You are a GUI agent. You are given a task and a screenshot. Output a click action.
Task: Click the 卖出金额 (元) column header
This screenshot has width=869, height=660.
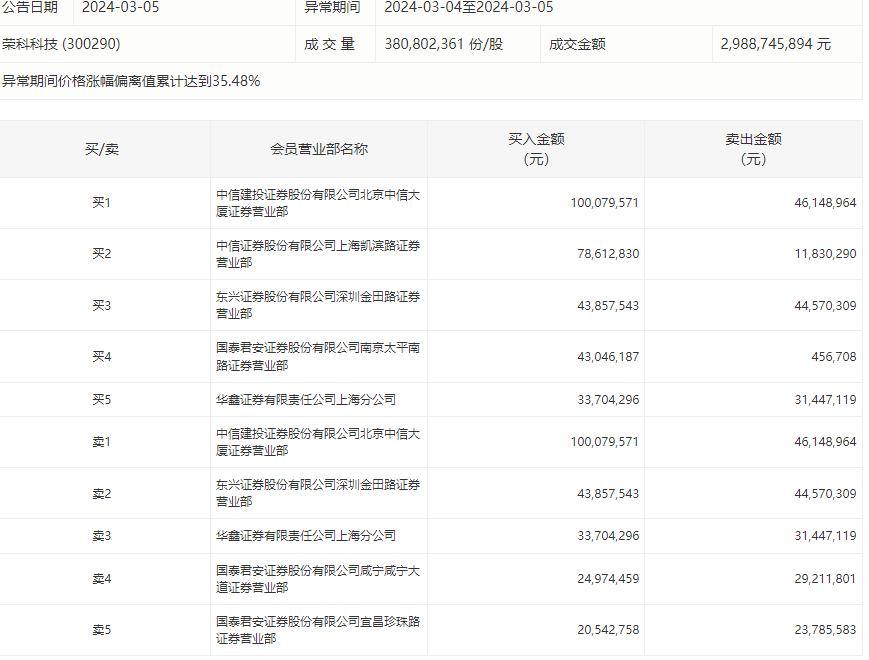tap(753, 149)
